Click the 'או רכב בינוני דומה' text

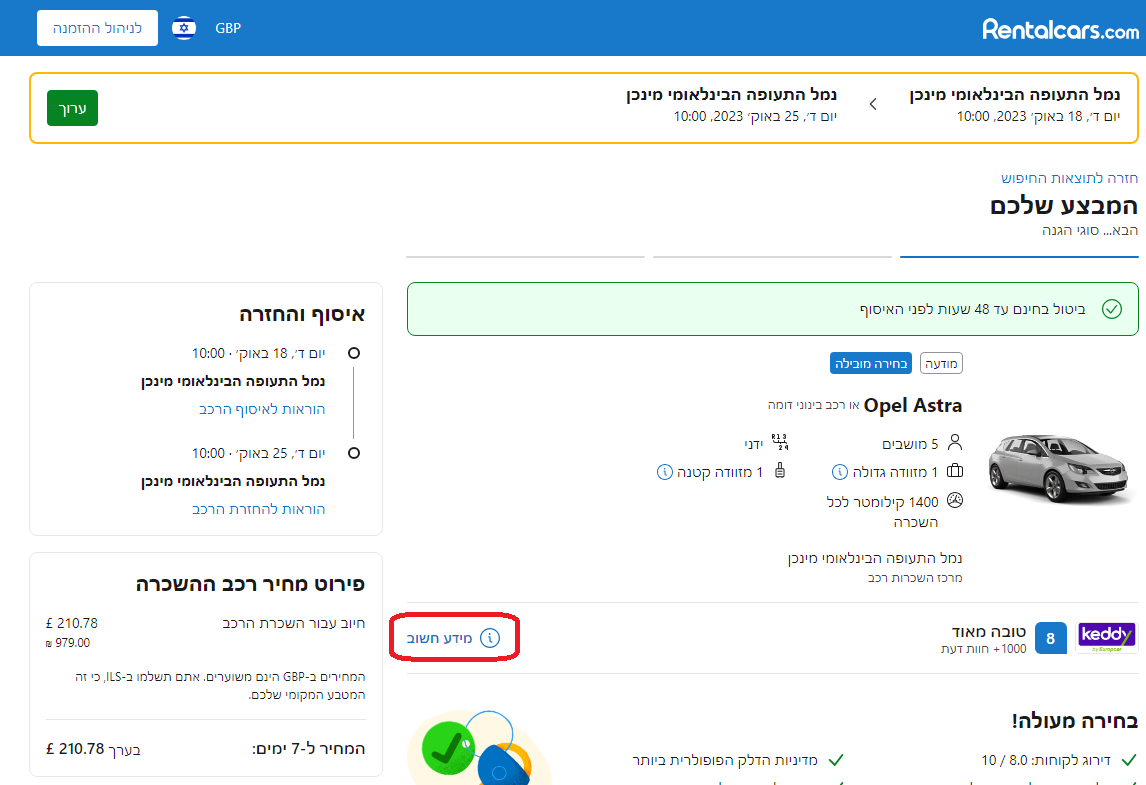click(813, 405)
